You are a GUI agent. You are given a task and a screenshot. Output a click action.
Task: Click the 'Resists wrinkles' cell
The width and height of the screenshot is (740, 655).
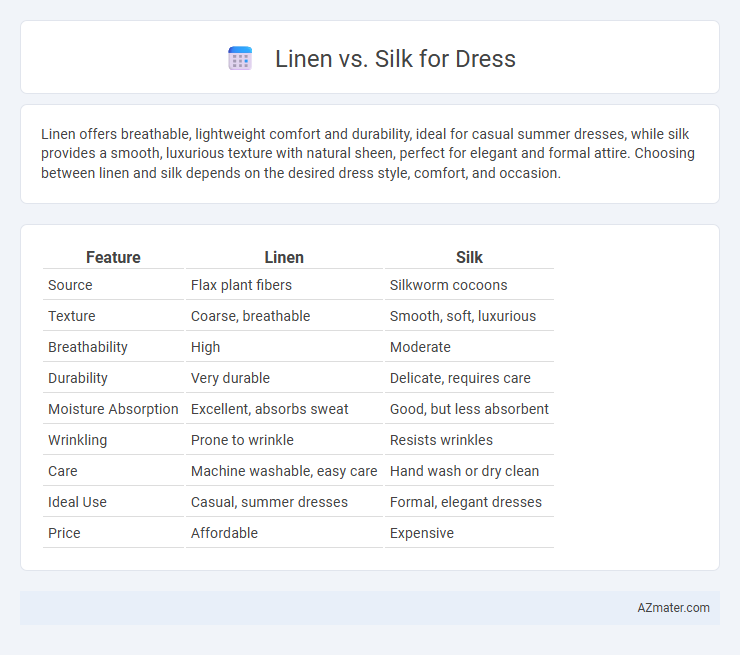pyautogui.click(x=469, y=440)
